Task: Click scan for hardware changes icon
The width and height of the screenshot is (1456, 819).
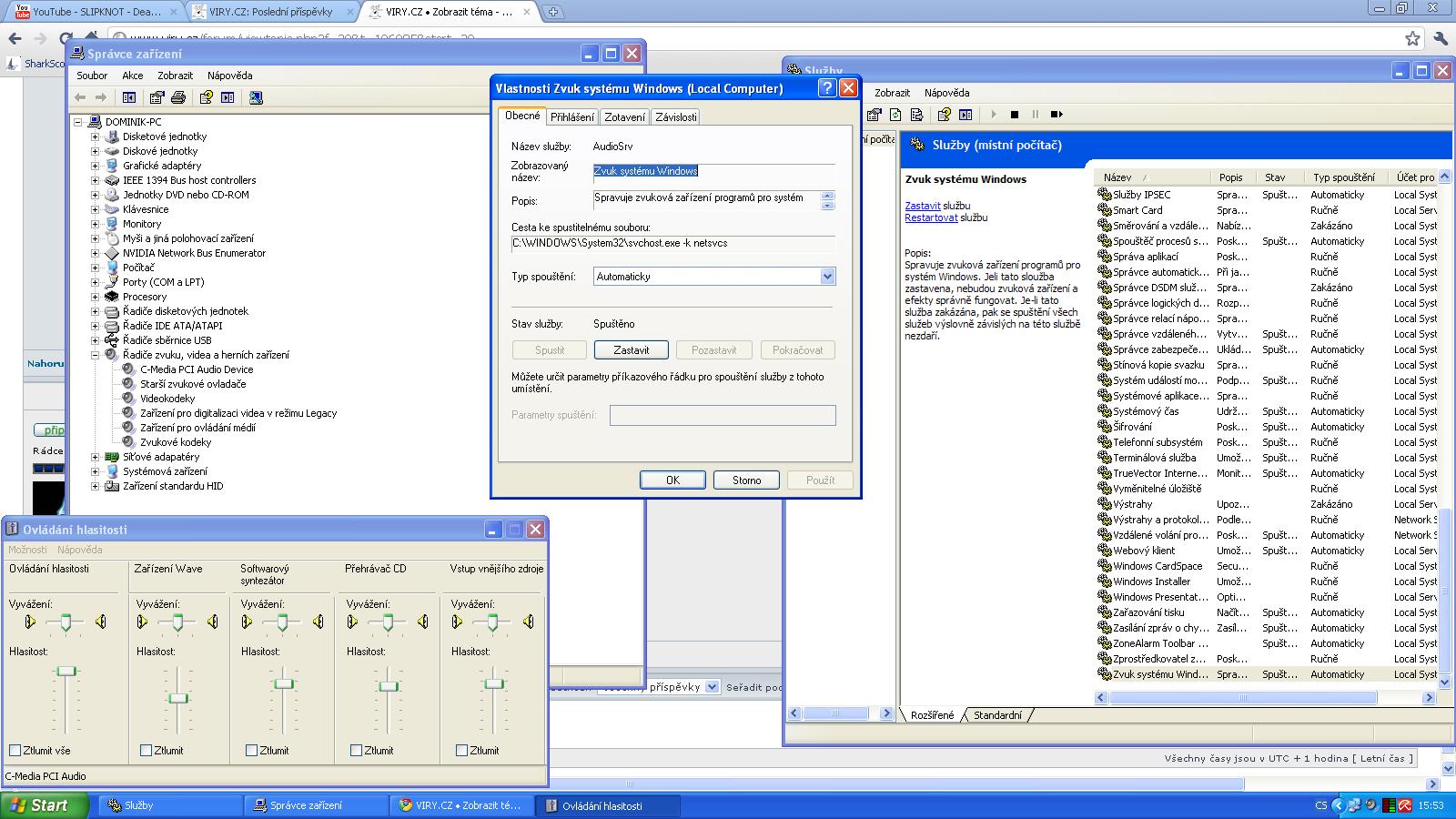Action: click(x=256, y=97)
